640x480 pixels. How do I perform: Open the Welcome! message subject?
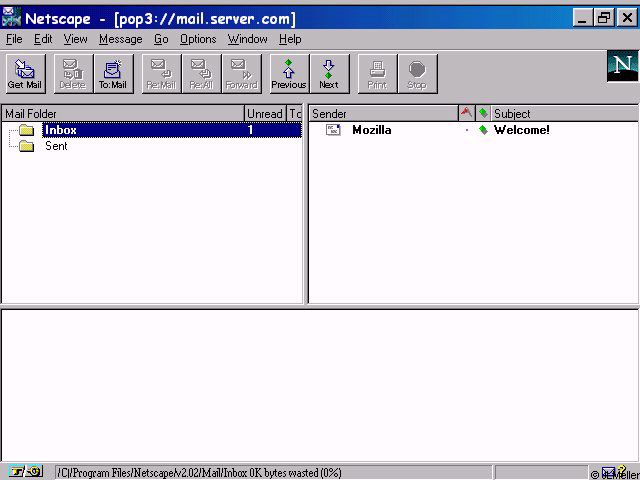[x=522, y=130]
